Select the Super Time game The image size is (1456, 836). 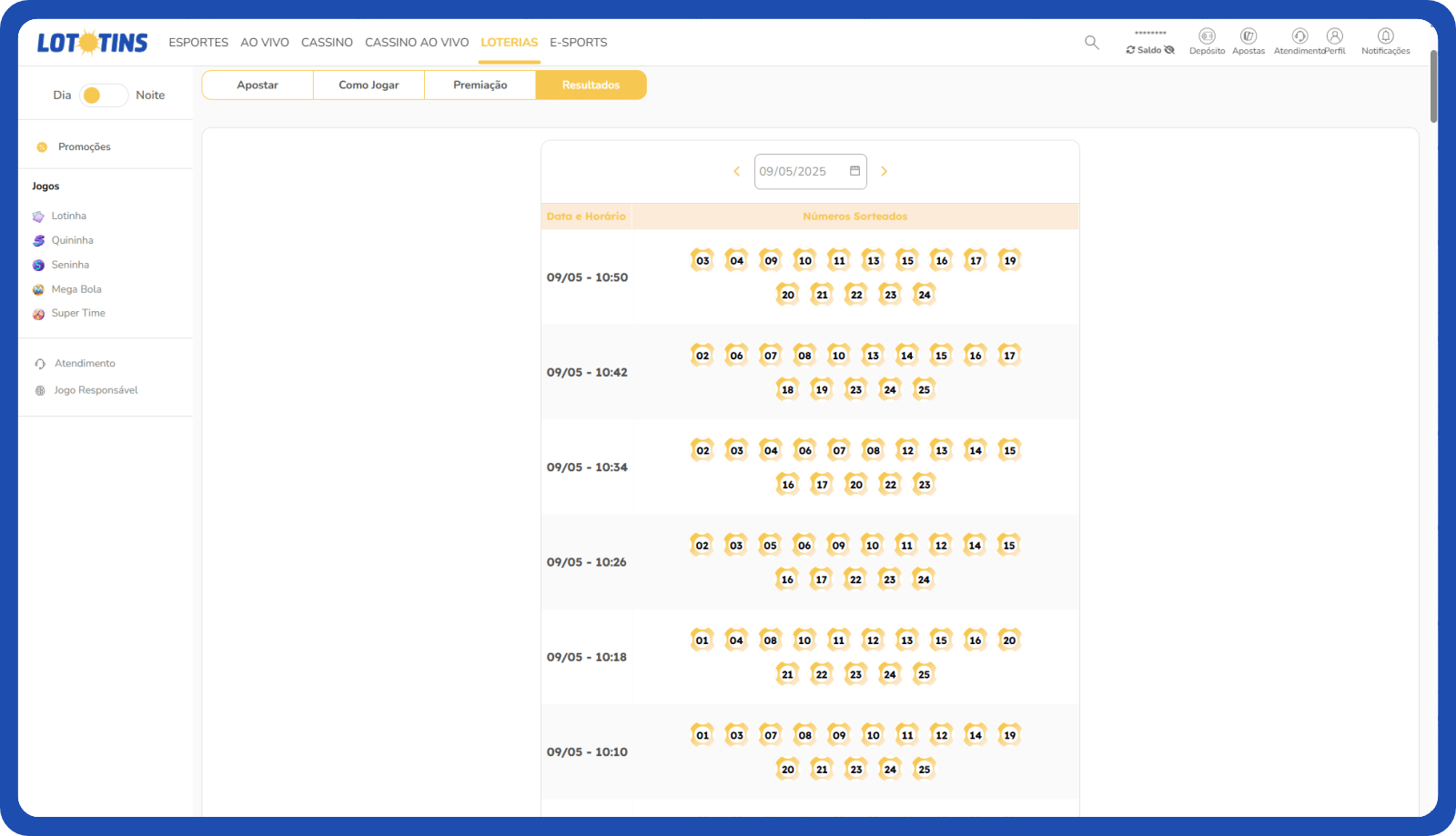point(78,313)
